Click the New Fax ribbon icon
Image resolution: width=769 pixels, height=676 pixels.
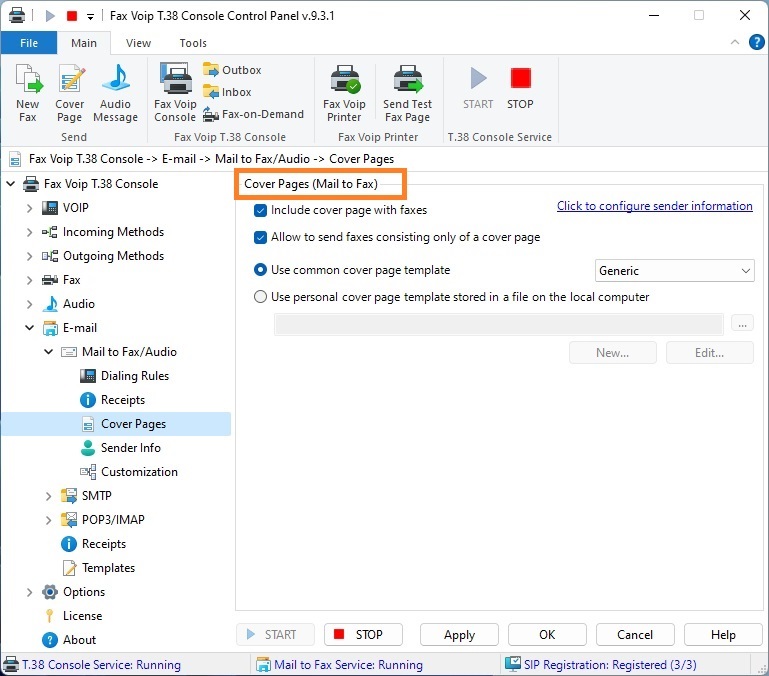(x=28, y=93)
